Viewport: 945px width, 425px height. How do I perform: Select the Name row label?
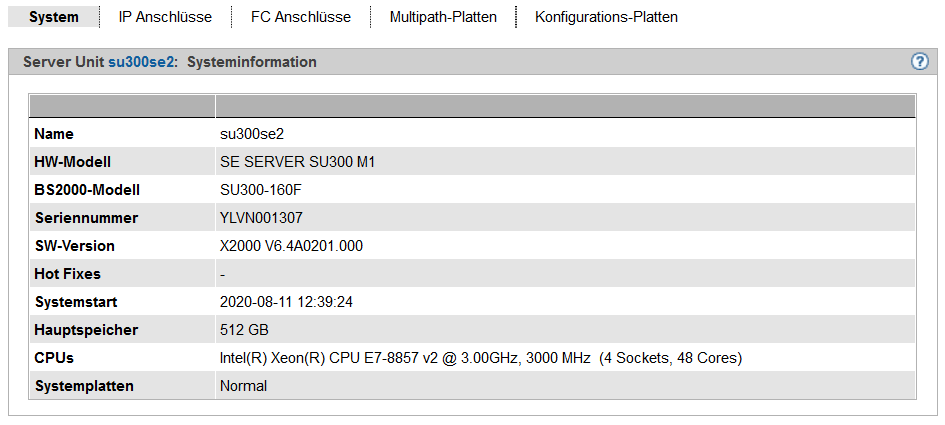54,134
